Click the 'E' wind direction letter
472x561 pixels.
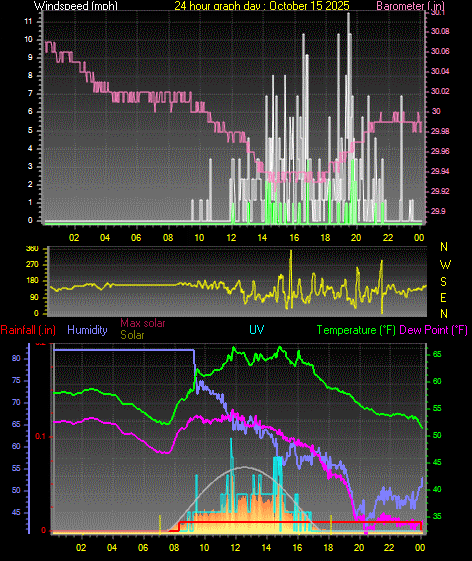coord(443,298)
